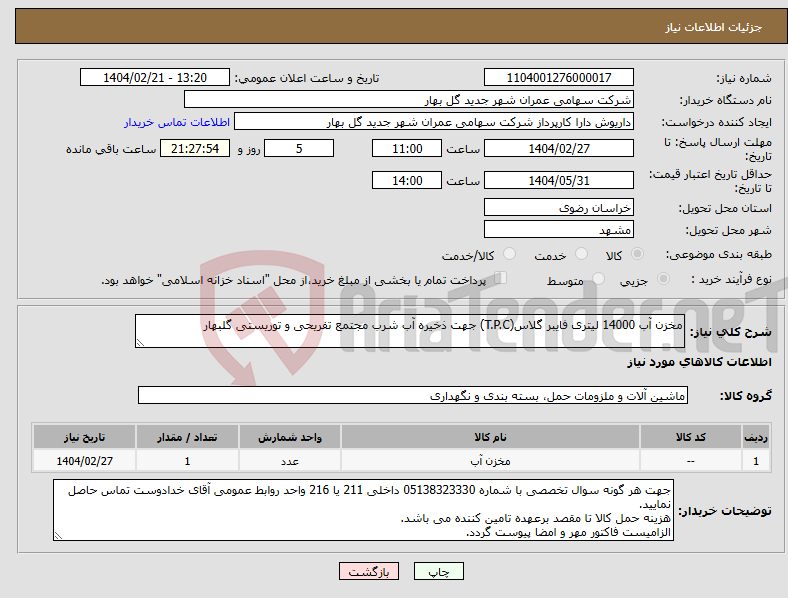Click the request creator field داریوش دارا
788x598 pixels.
tap(434, 122)
